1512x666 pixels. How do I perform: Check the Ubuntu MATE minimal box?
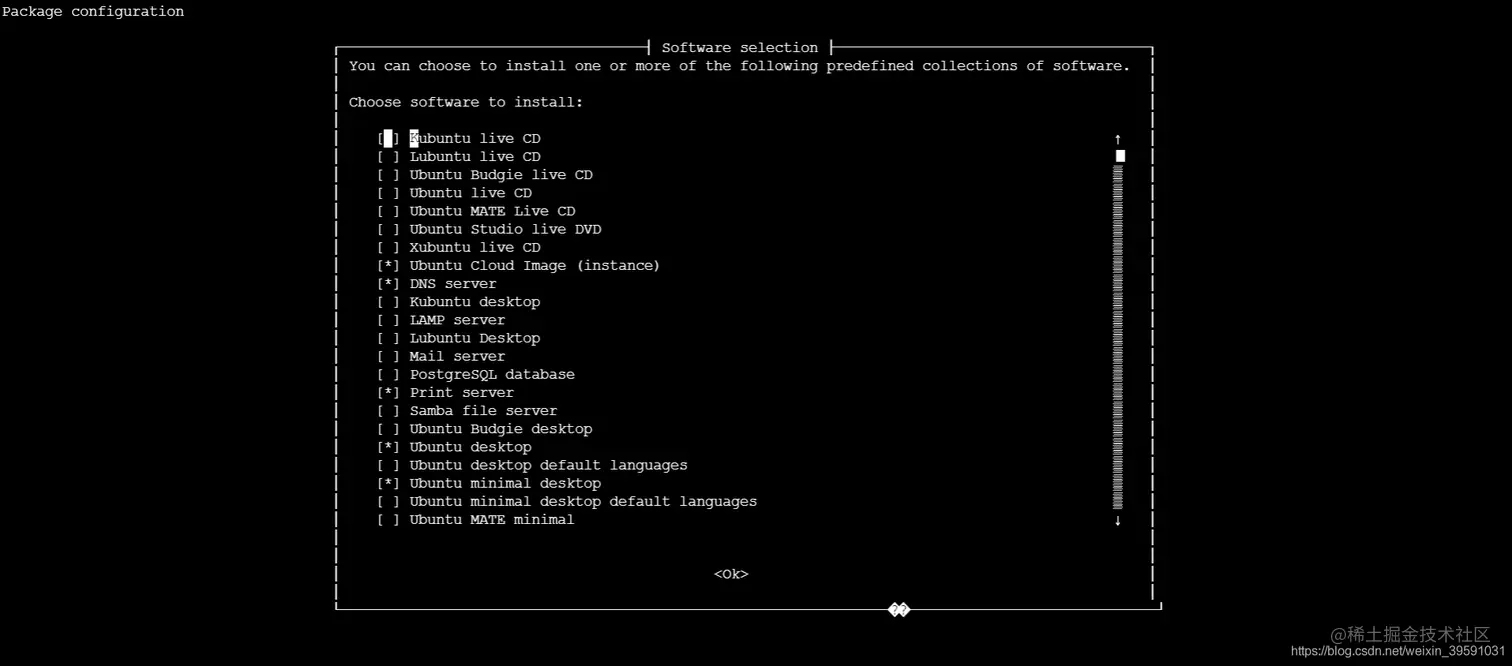[389, 520]
